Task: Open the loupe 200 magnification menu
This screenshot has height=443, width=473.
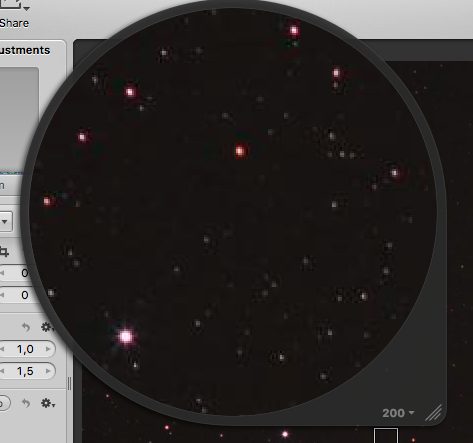Action: pos(398,413)
